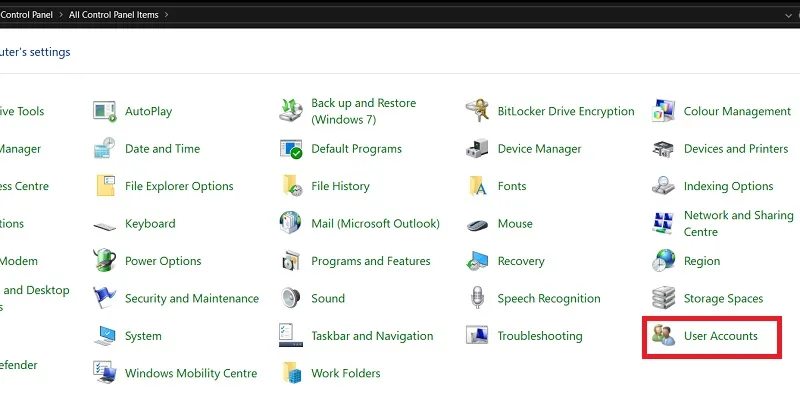The height and width of the screenshot is (413, 800).
Task: Open the Device Manager icon
Action: [477, 149]
